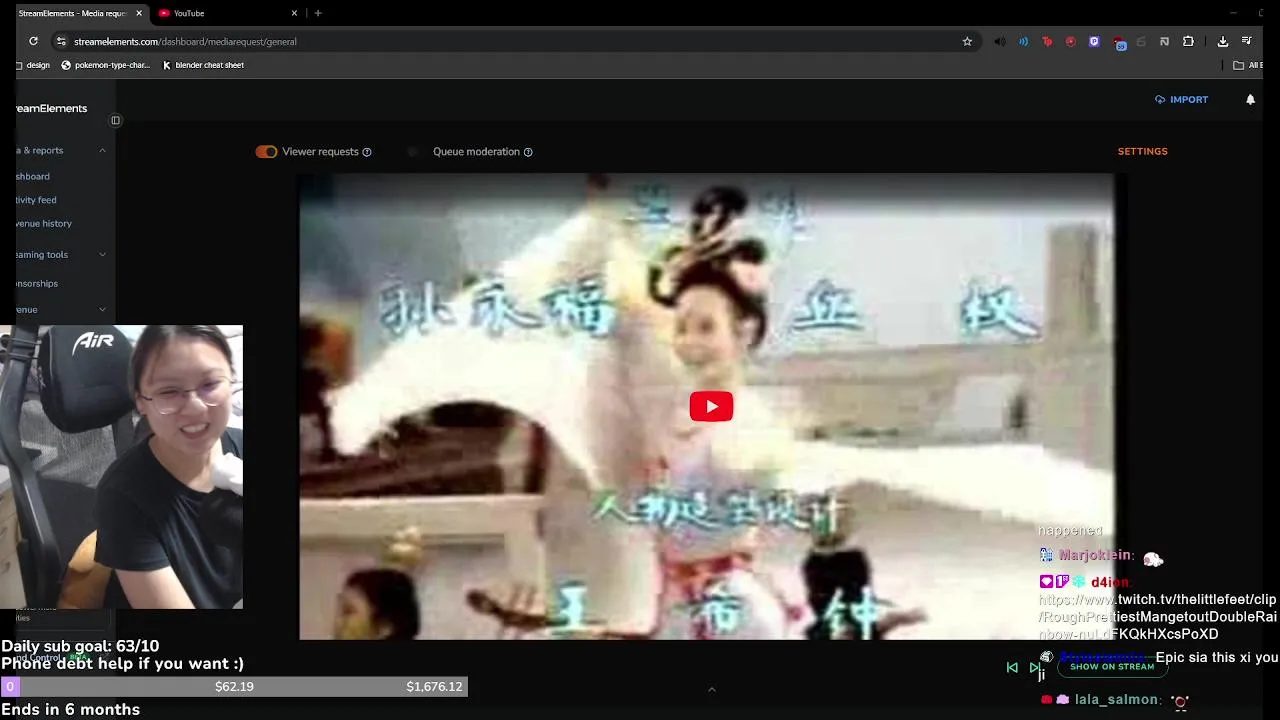Click SHOW ON STREAM button
The height and width of the screenshot is (720, 1280).
[1112, 667]
